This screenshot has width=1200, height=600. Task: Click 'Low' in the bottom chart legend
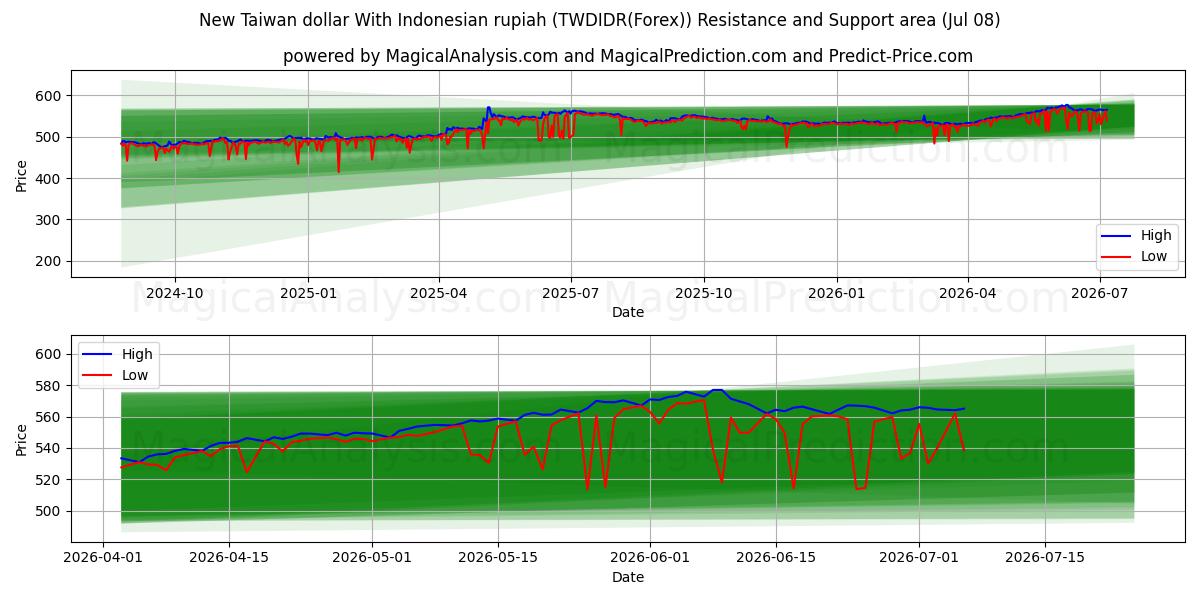point(135,375)
